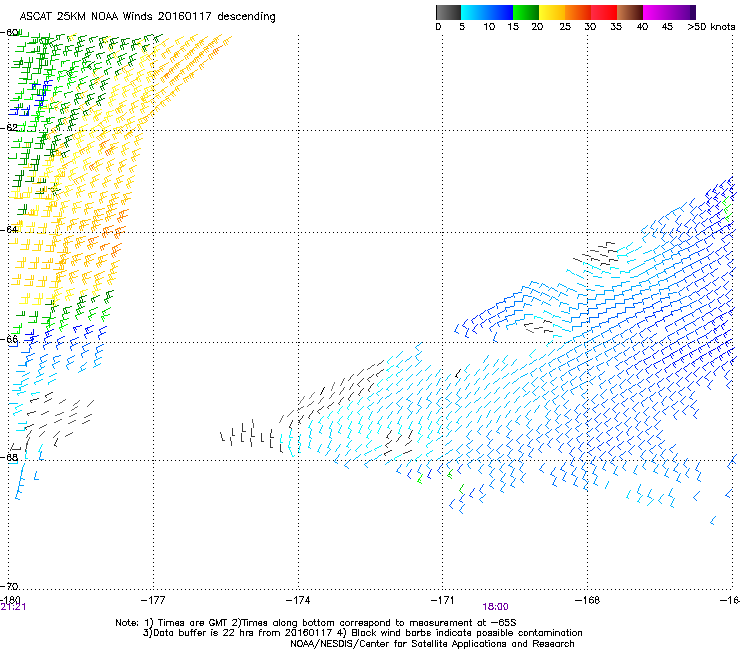Click the '25' legend scale label
Screen dimensions: 740x650
point(564,27)
